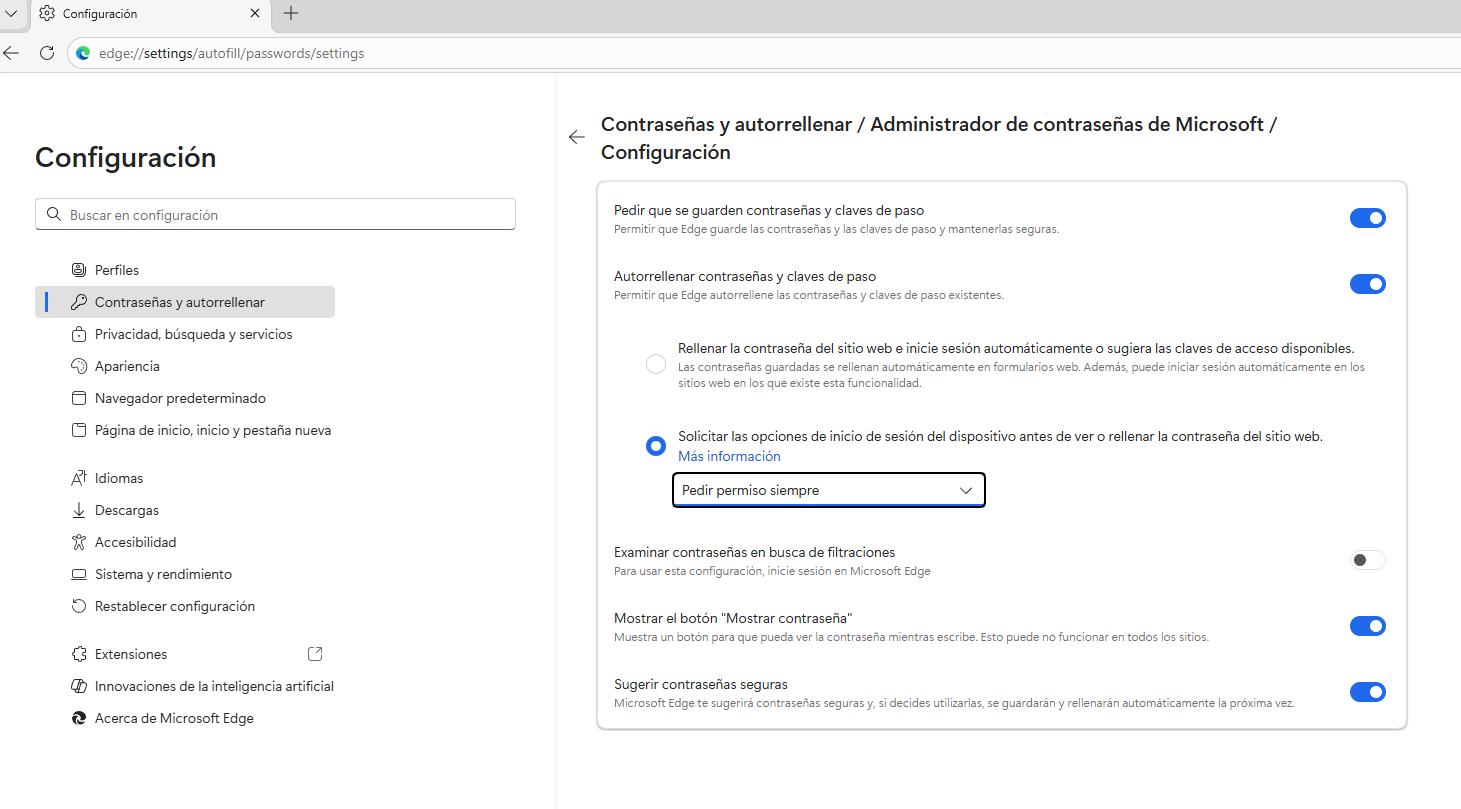The width and height of the screenshot is (1461, 809).
Task: Click the external link icon beside Extensiones
Action: coord(315,654)
